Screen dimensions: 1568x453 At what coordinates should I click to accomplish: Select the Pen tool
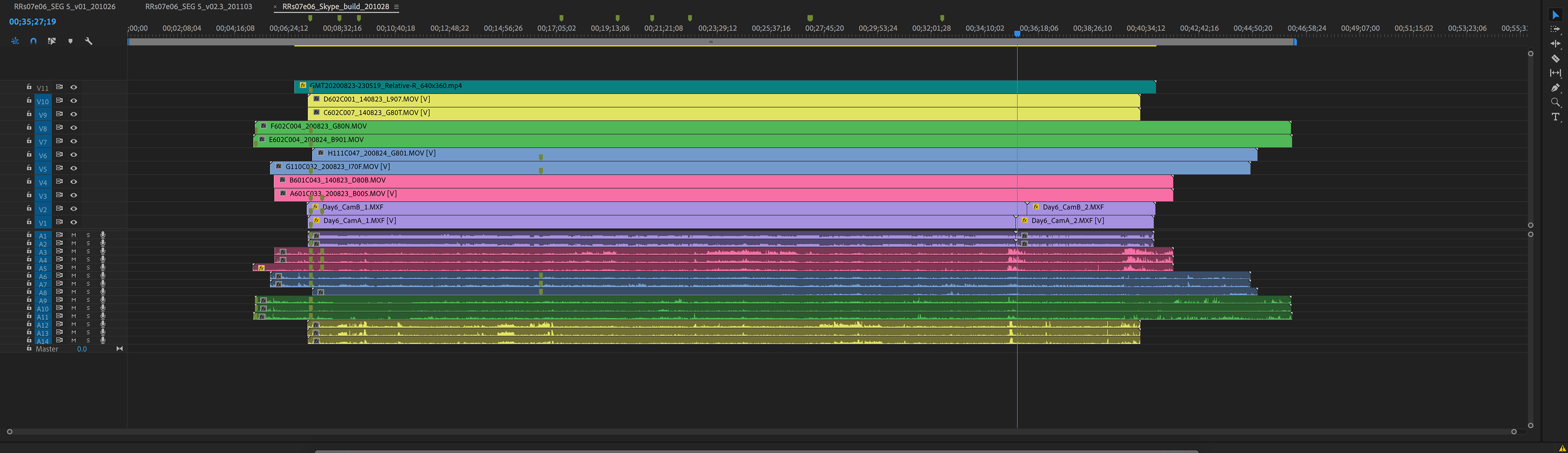(1555, 88)
